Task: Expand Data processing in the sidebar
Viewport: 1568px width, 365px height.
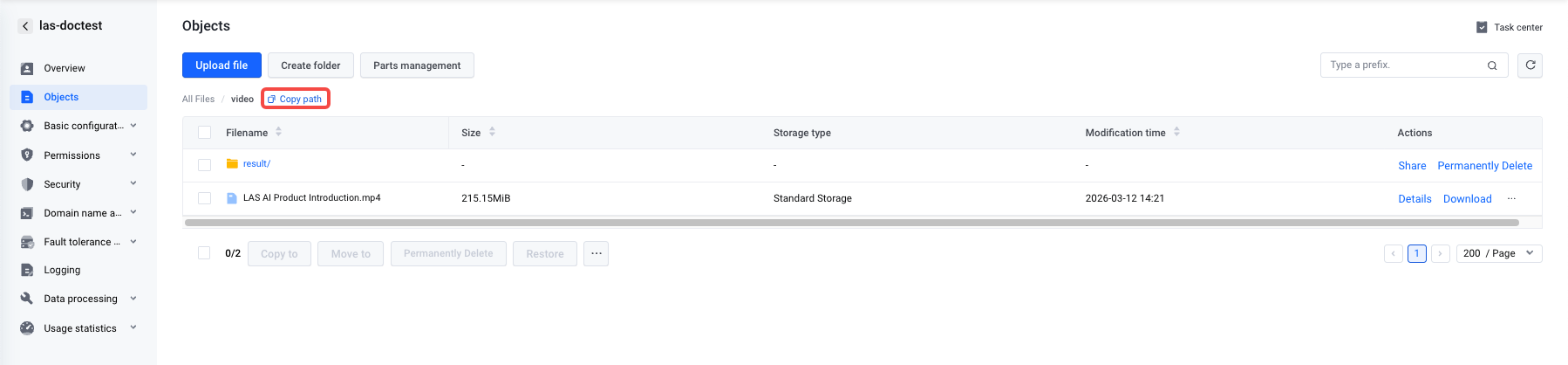Action: 78,299
